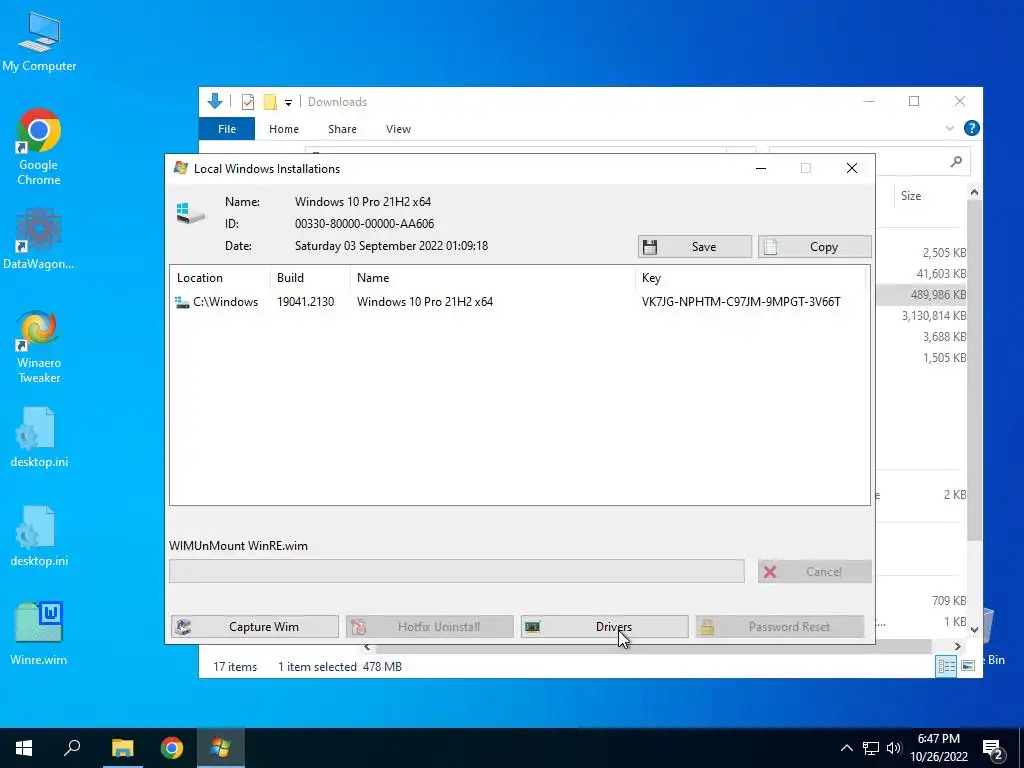The height and width of the screenshot is (768, 1024).
Task: Click the New folder quick access icon
Action: click(x=270, y=102)
